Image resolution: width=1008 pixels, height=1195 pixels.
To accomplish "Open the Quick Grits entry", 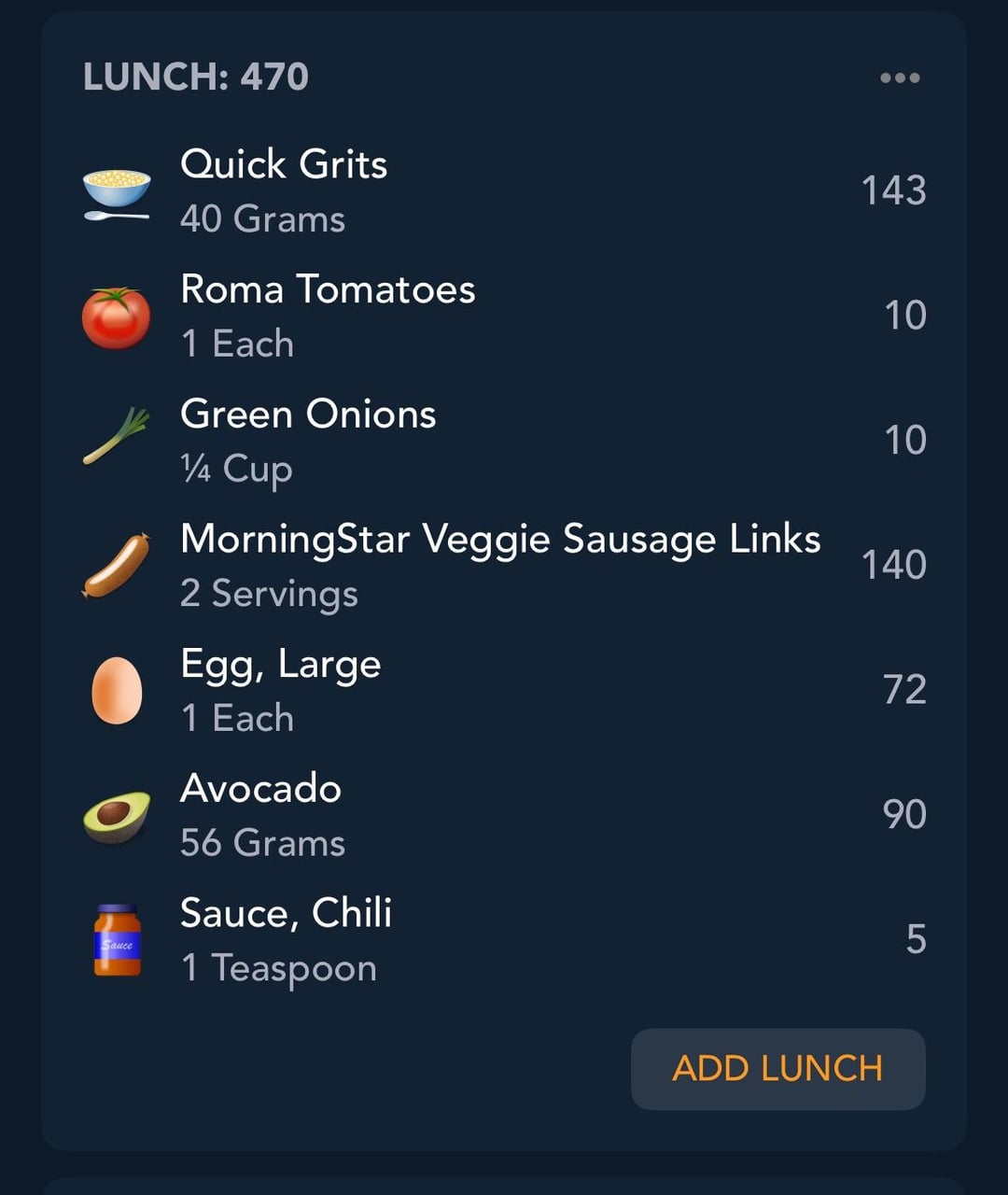I will (x=504, y=191).
